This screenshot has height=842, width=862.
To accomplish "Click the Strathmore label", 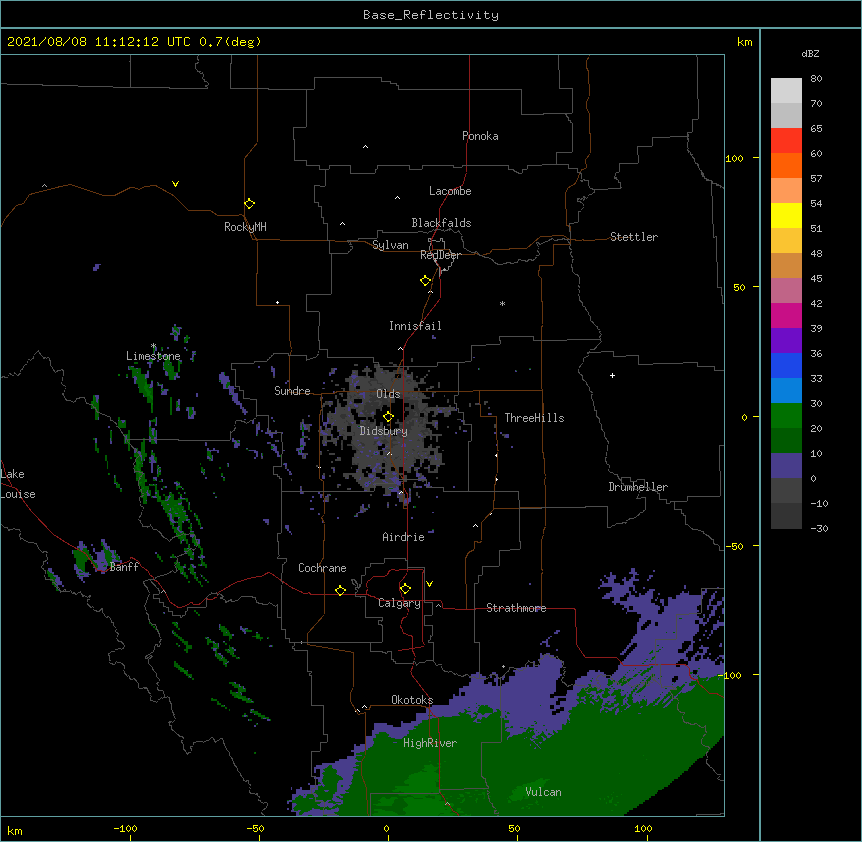I will click(516, 608).
